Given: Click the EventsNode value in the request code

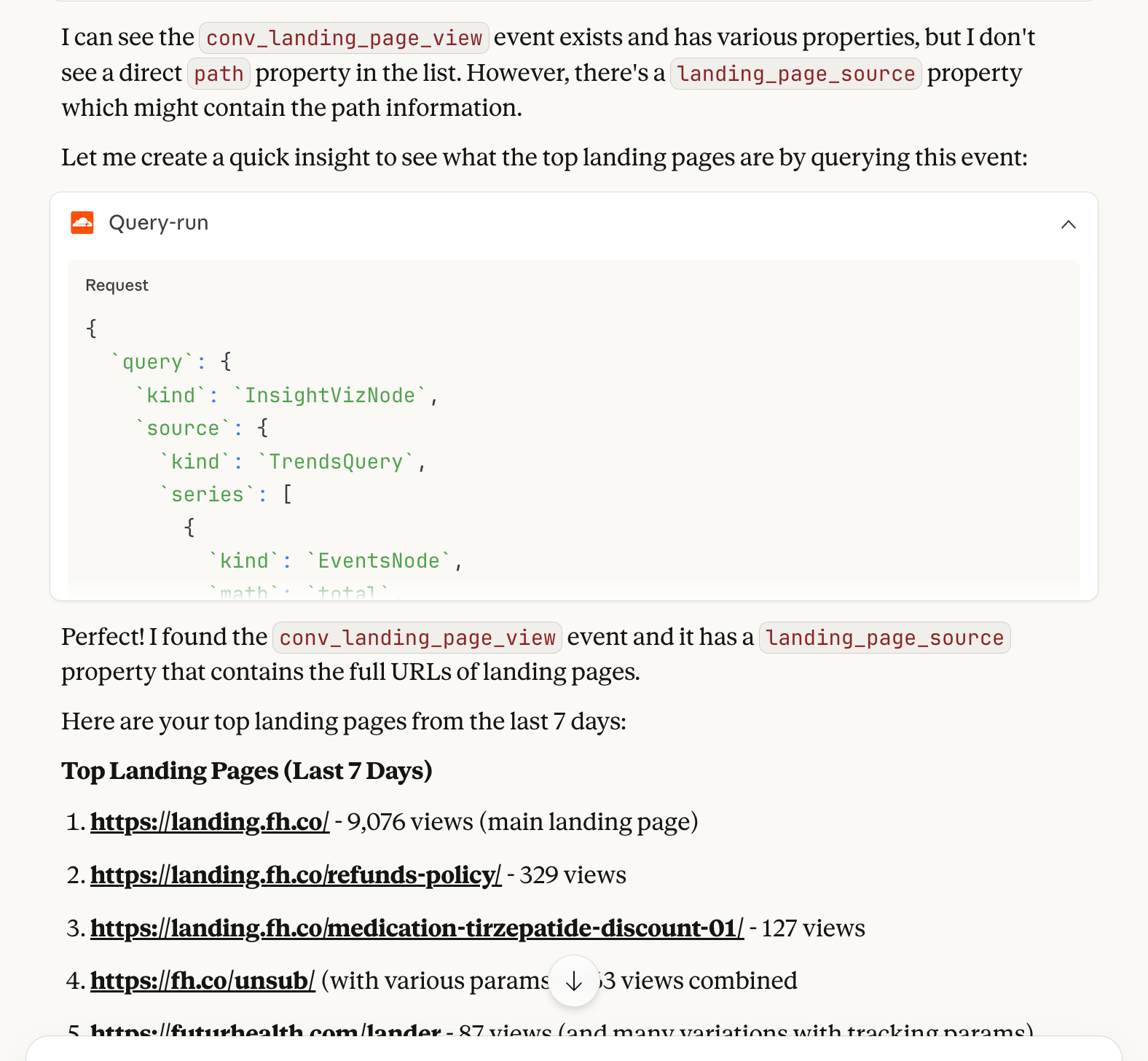Looking at the screenshot, I should pyautogui.click(x=379, y=561).
